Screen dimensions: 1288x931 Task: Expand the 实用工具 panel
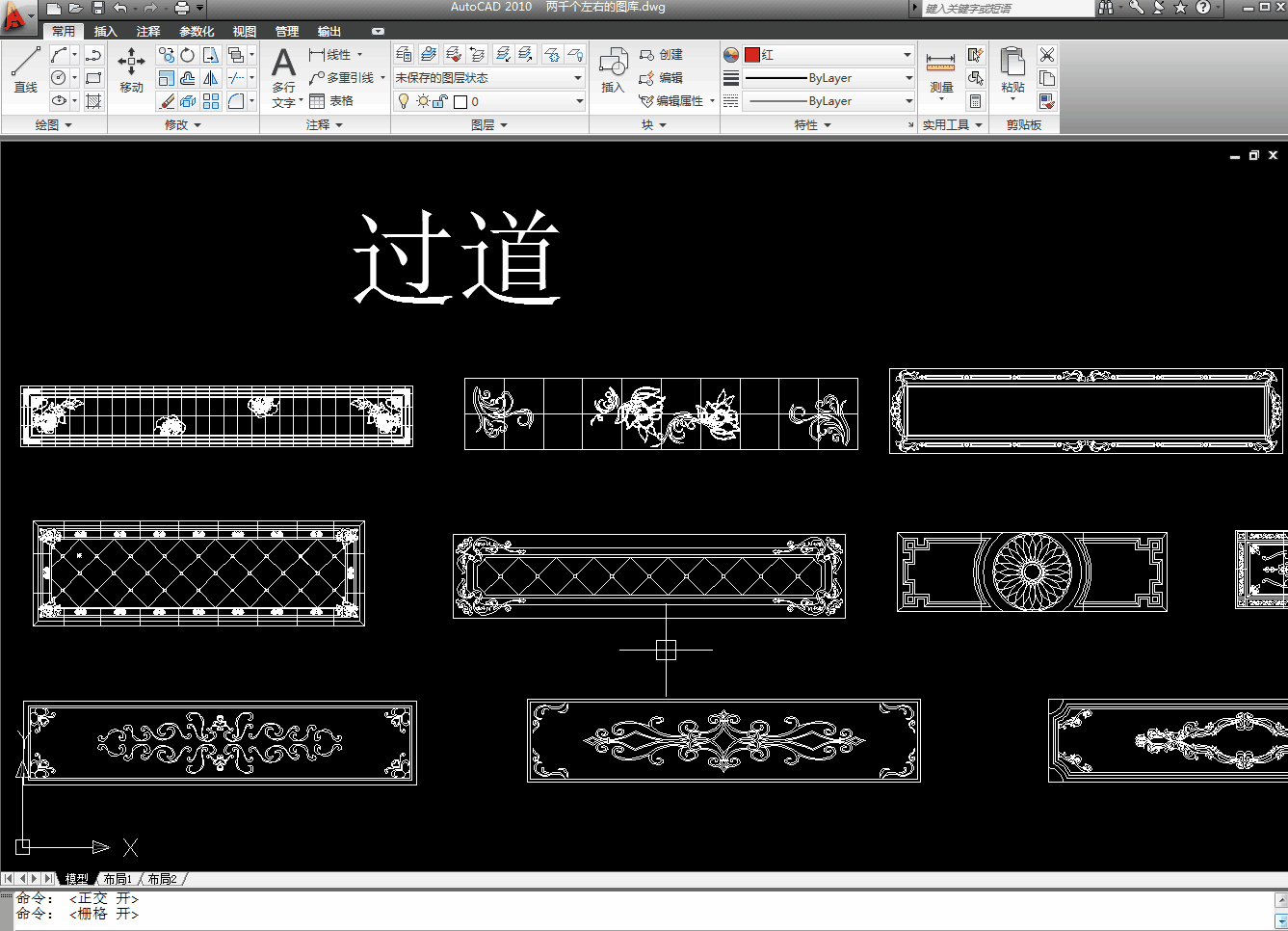coord(953,125)
